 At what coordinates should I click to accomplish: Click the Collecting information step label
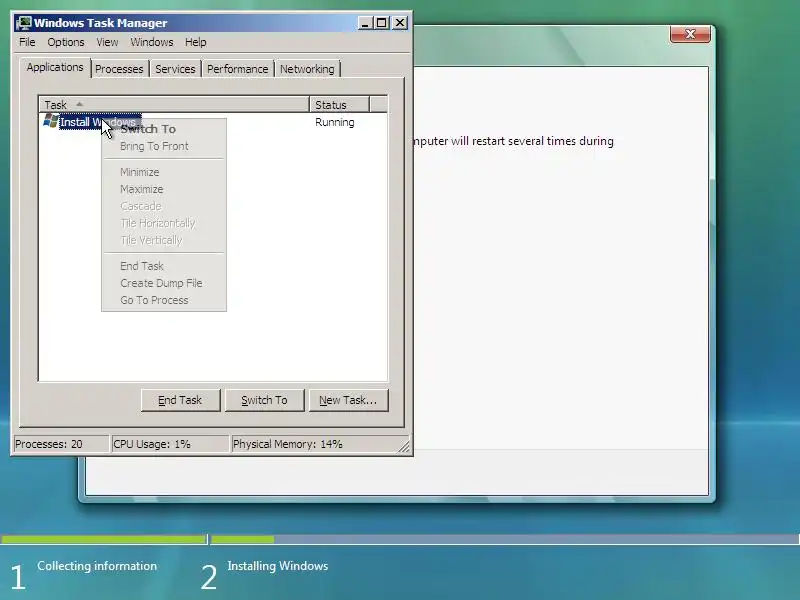[x=97, y=566]
